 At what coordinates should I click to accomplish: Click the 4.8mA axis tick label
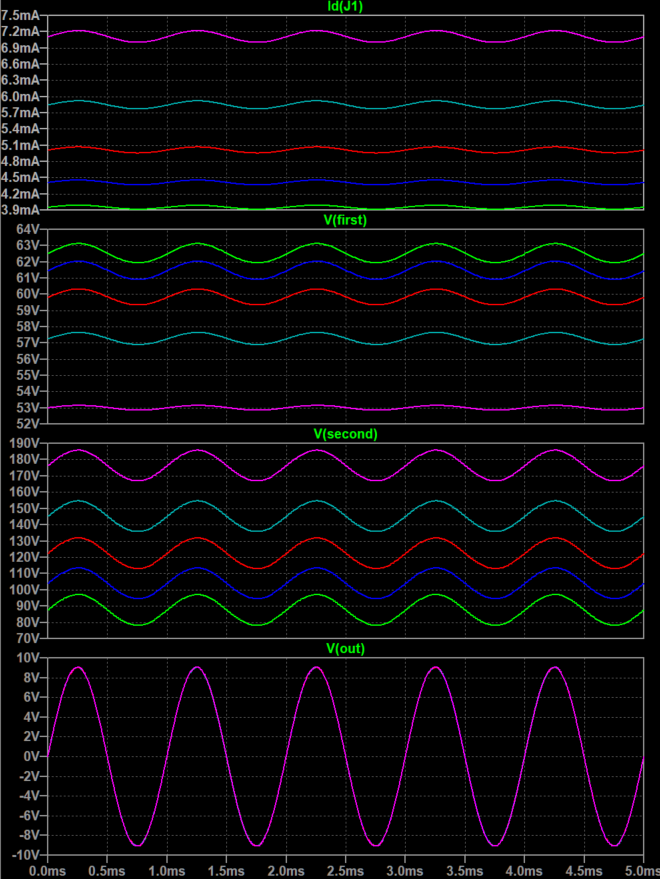coord(20,161)
